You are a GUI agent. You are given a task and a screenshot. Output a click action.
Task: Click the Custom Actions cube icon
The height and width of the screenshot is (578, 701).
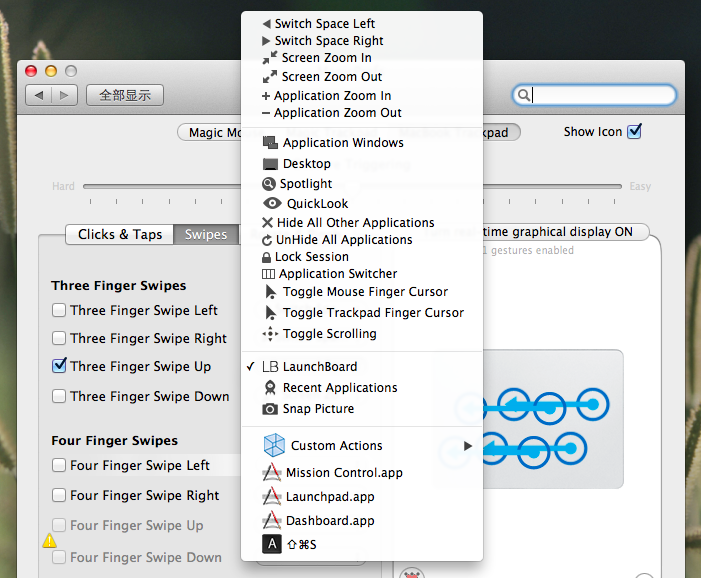[274, 446]
